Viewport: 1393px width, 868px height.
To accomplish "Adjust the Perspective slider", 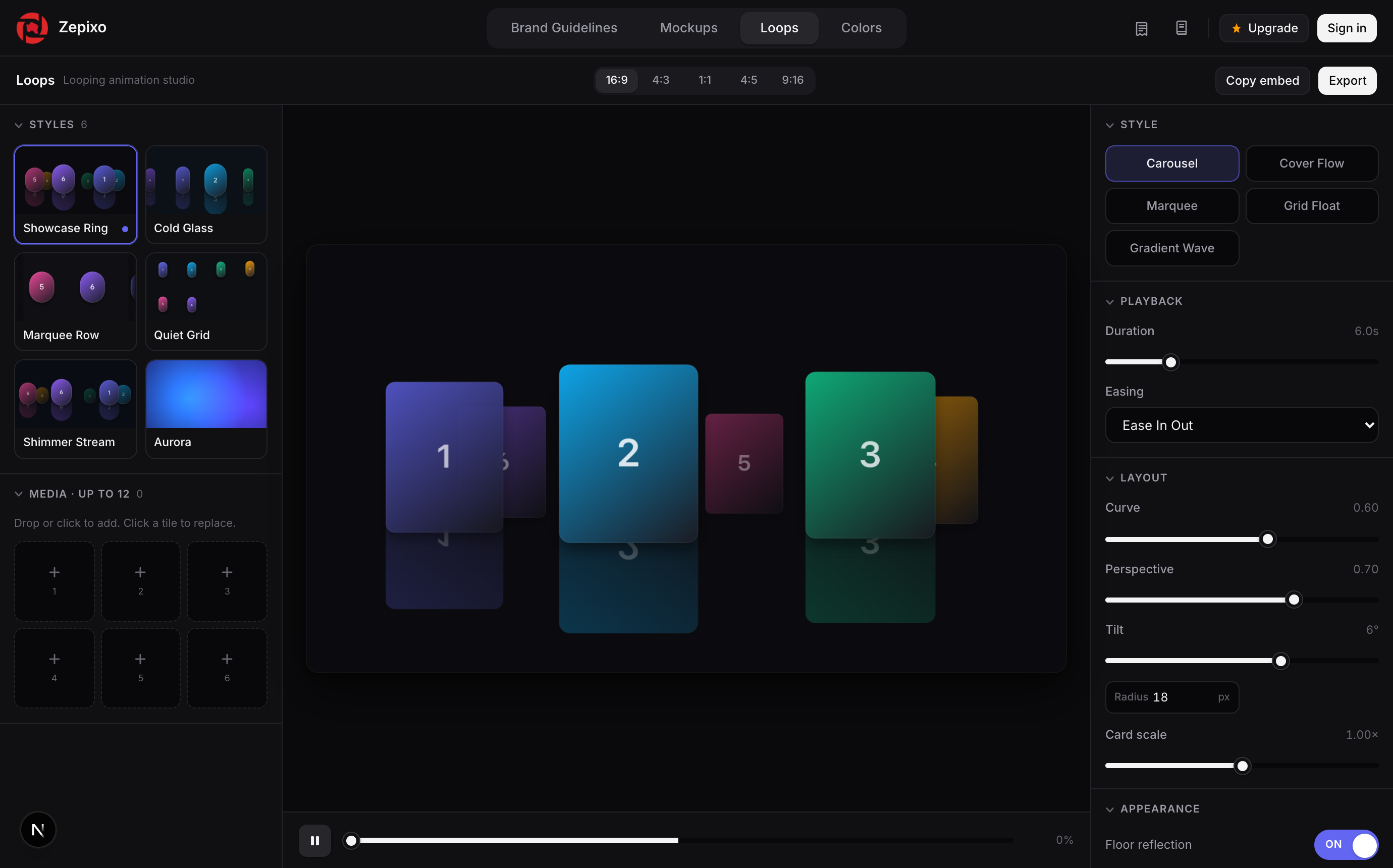I will (1242, 600).
